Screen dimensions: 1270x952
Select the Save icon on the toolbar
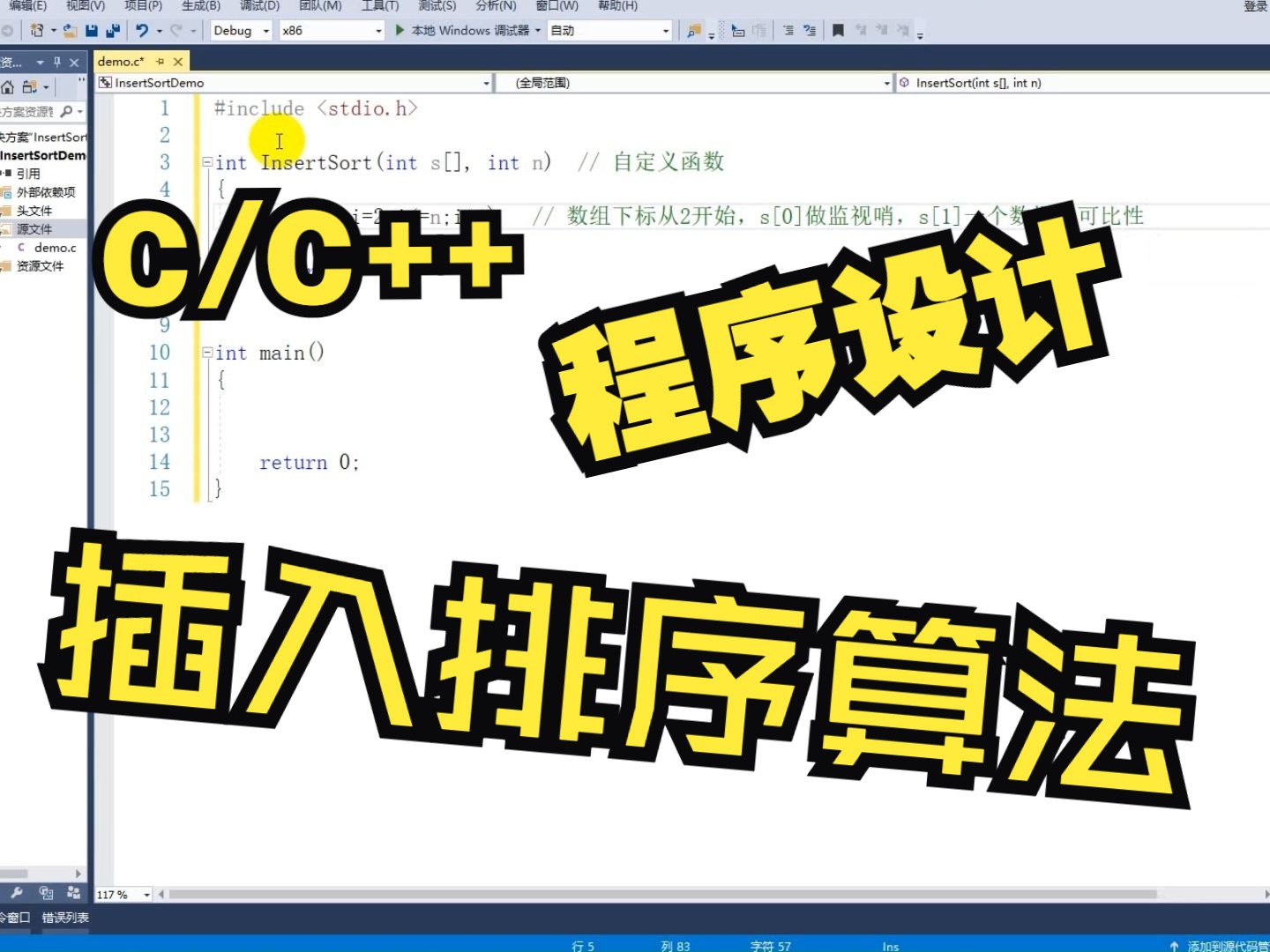click(91, 30)
